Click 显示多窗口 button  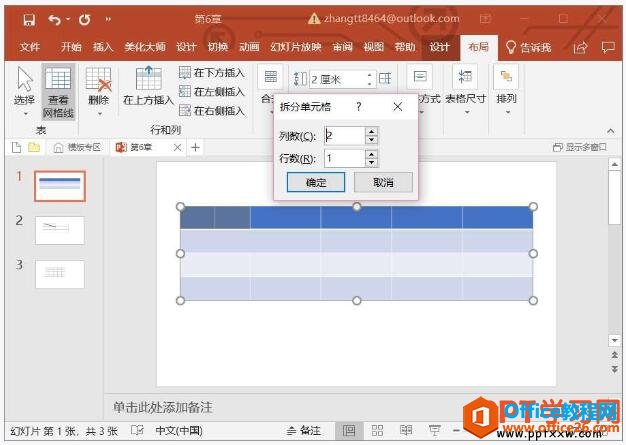point(580,147)
